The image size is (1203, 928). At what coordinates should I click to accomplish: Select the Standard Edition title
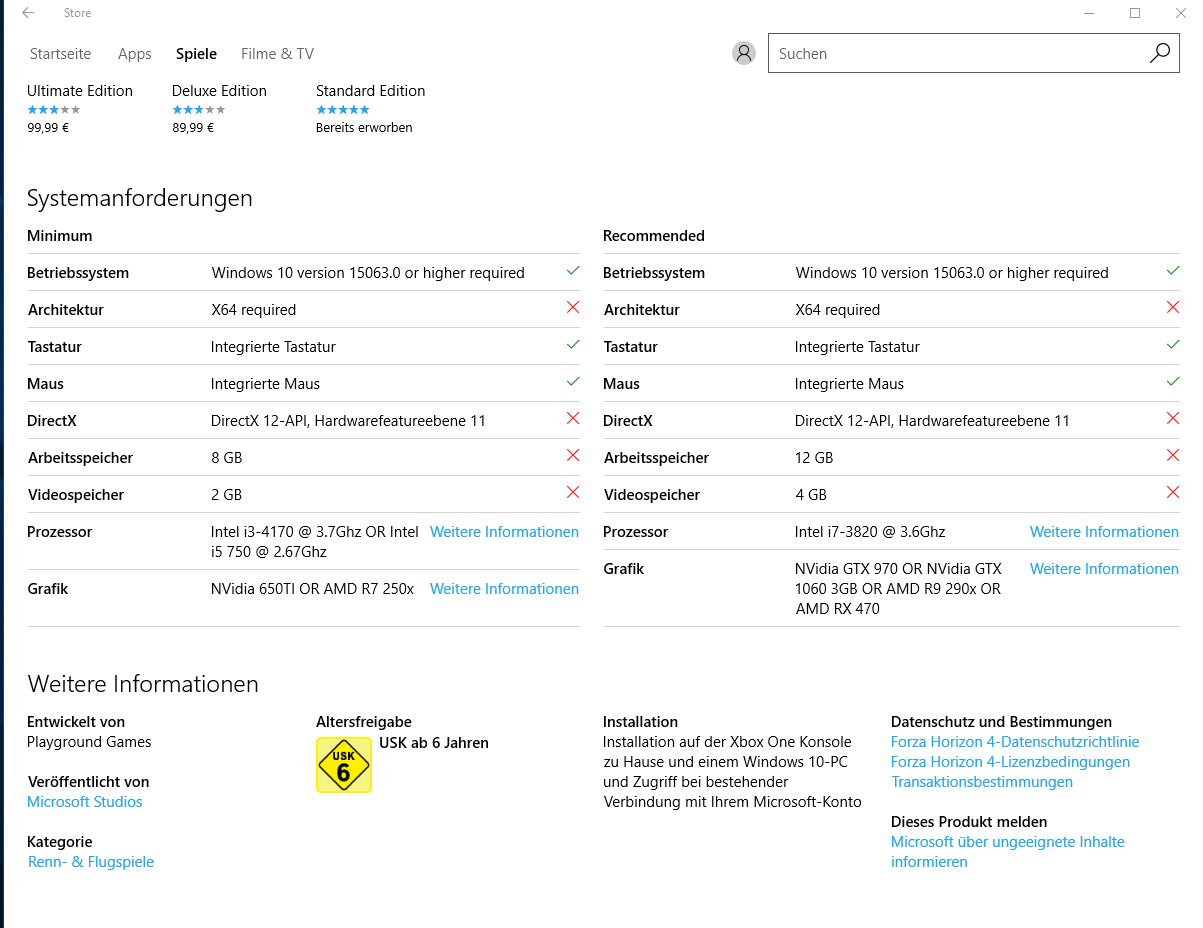[371, 91]
